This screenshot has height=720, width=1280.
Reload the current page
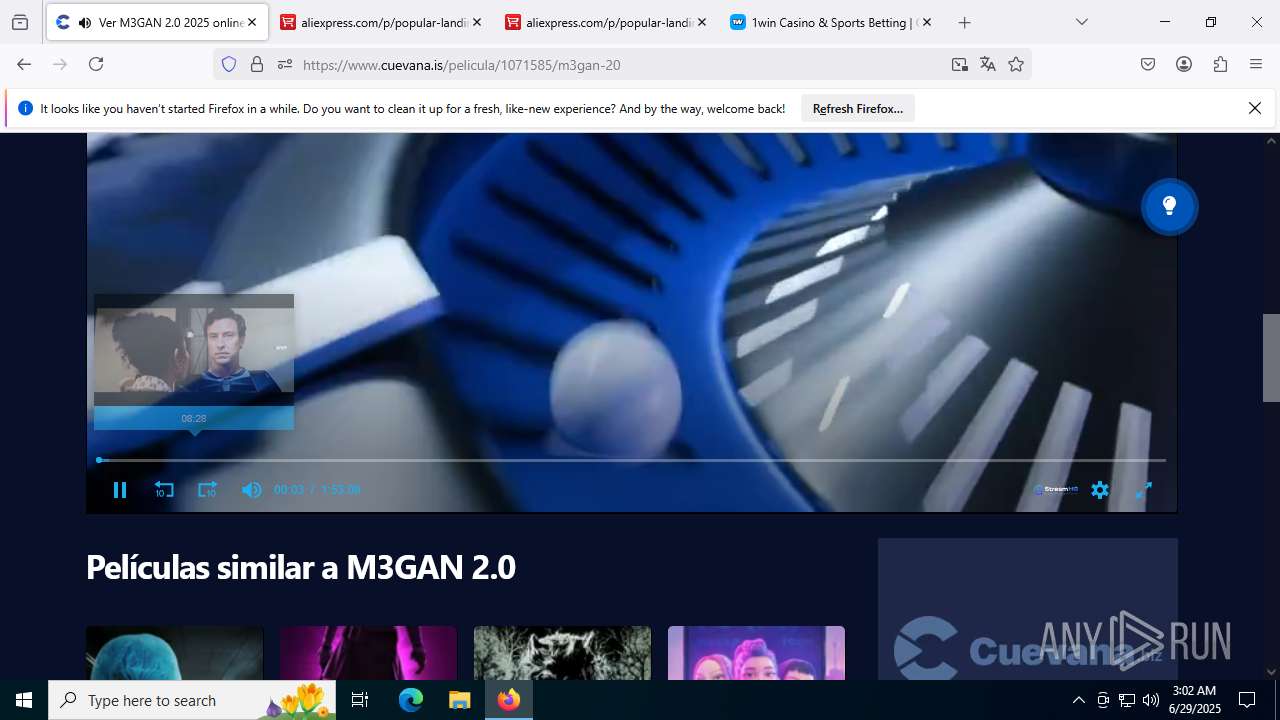pyautogui.click(x=96, y=64)
